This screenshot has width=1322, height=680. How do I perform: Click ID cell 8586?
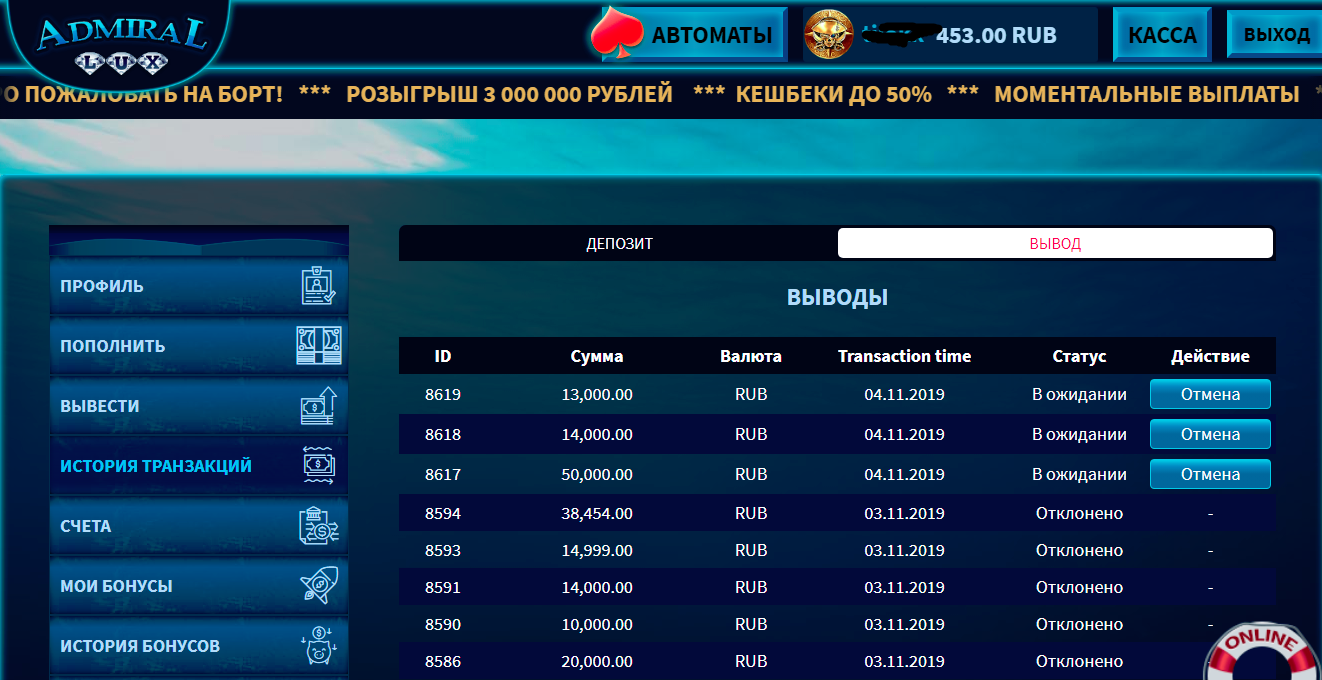pos(443,661)
